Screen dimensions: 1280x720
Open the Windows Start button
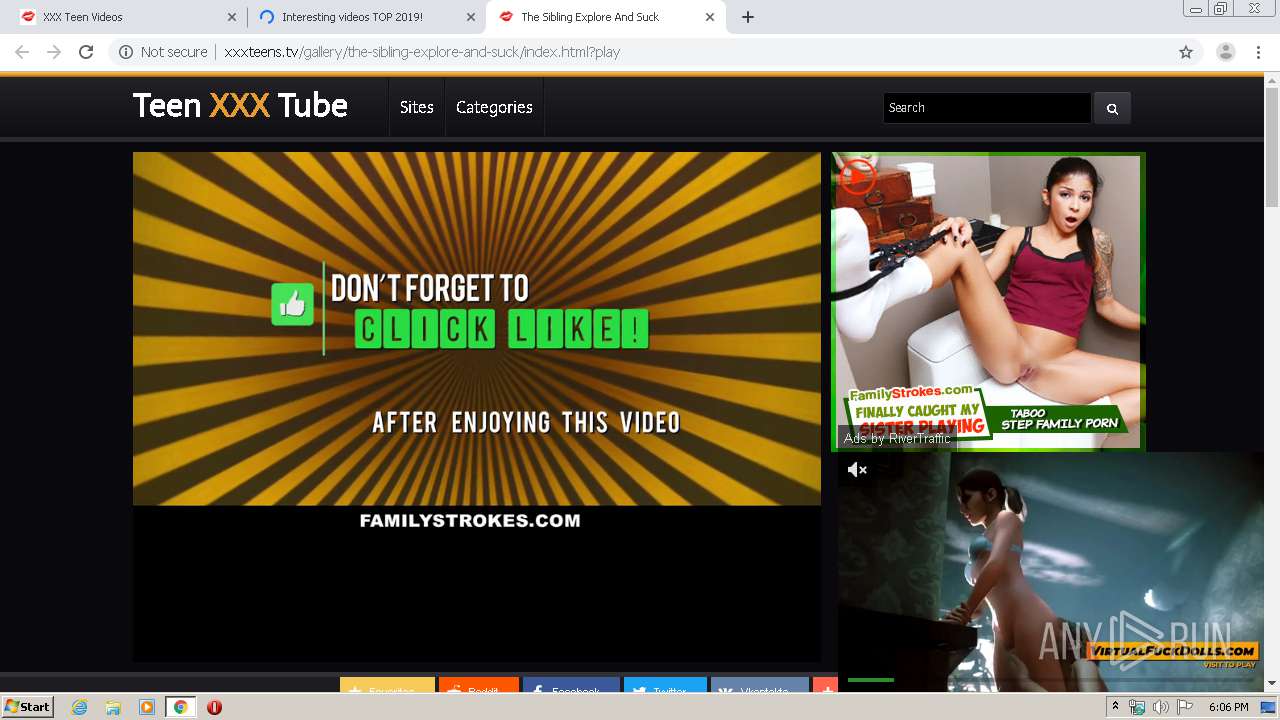27,707
